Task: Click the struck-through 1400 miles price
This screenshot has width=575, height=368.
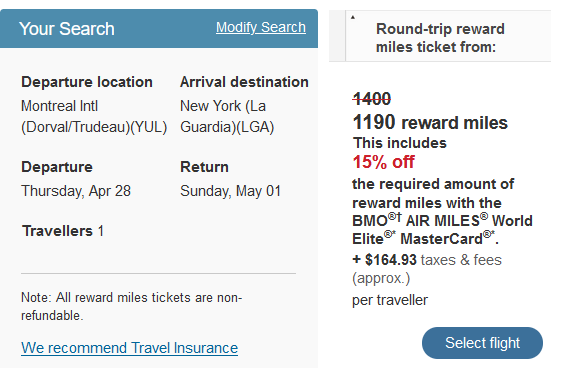Action: pos(372,99)
